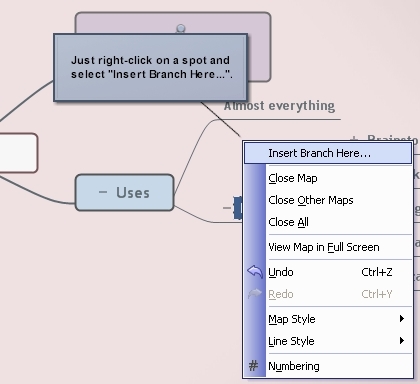
Task: Click the Ctrl+Z shortcut label
Action: click(377, 272)
